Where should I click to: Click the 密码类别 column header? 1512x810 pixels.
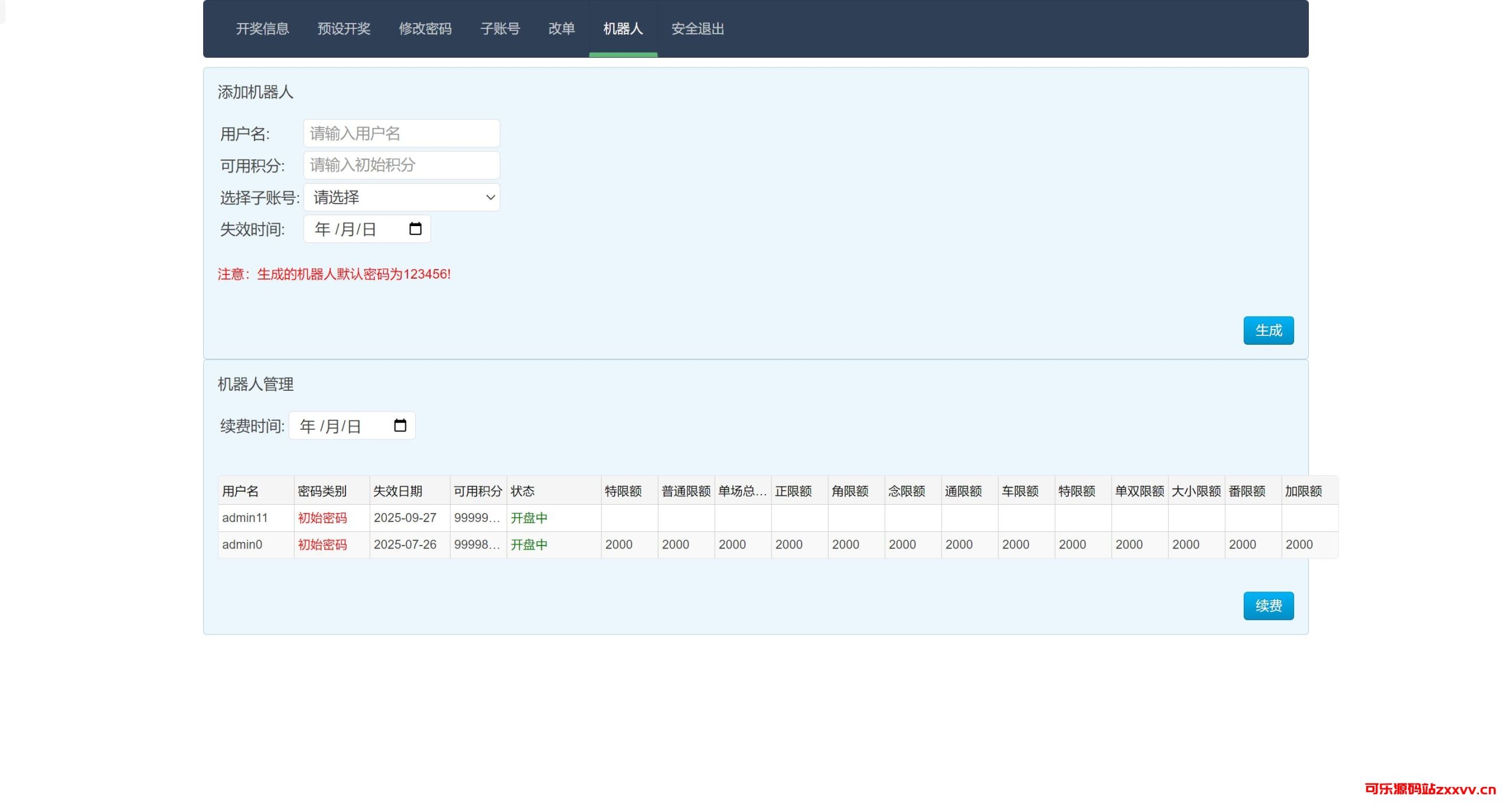[x=332, y=491]
